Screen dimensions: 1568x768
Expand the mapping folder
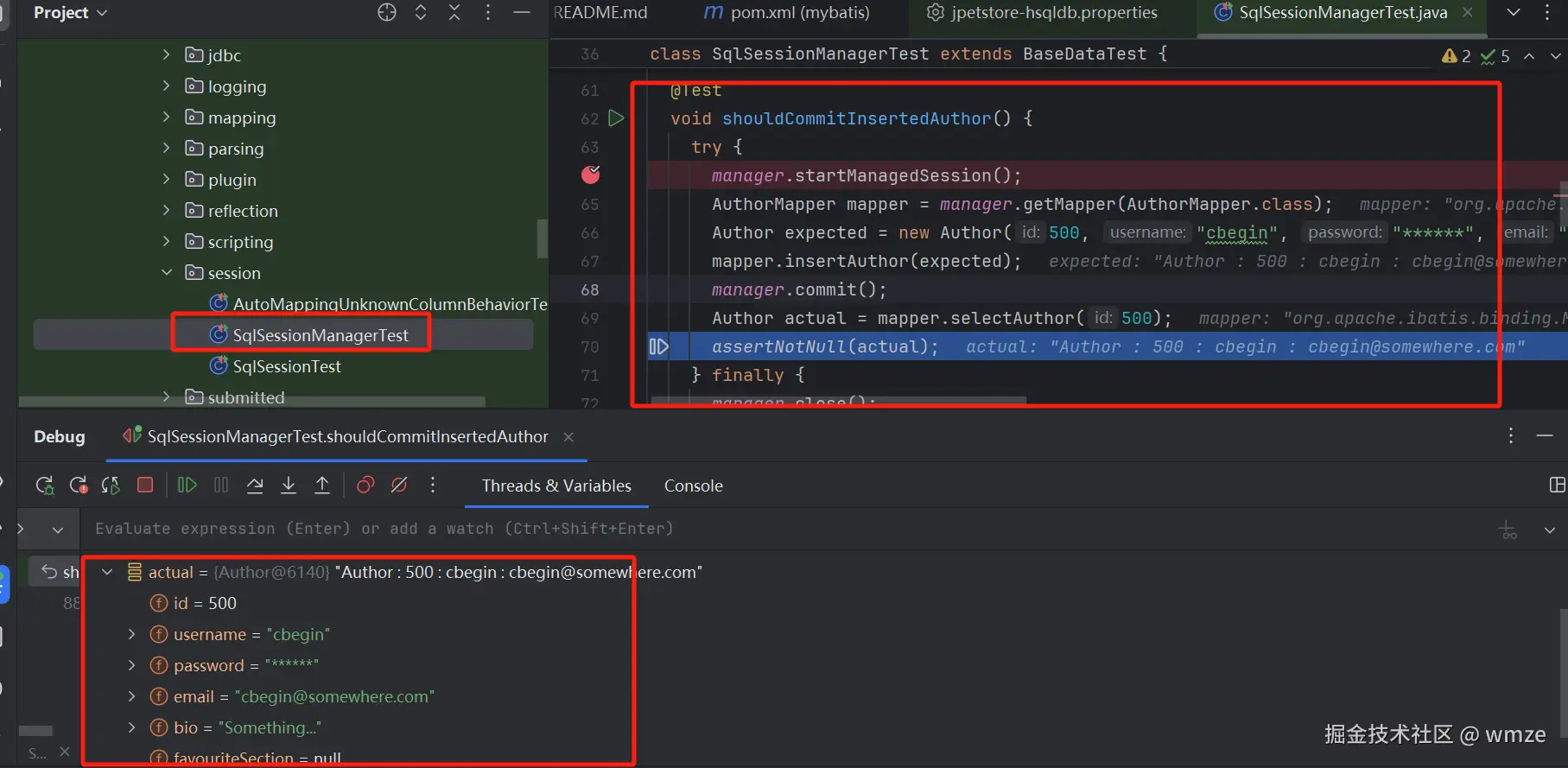point(167,117)
